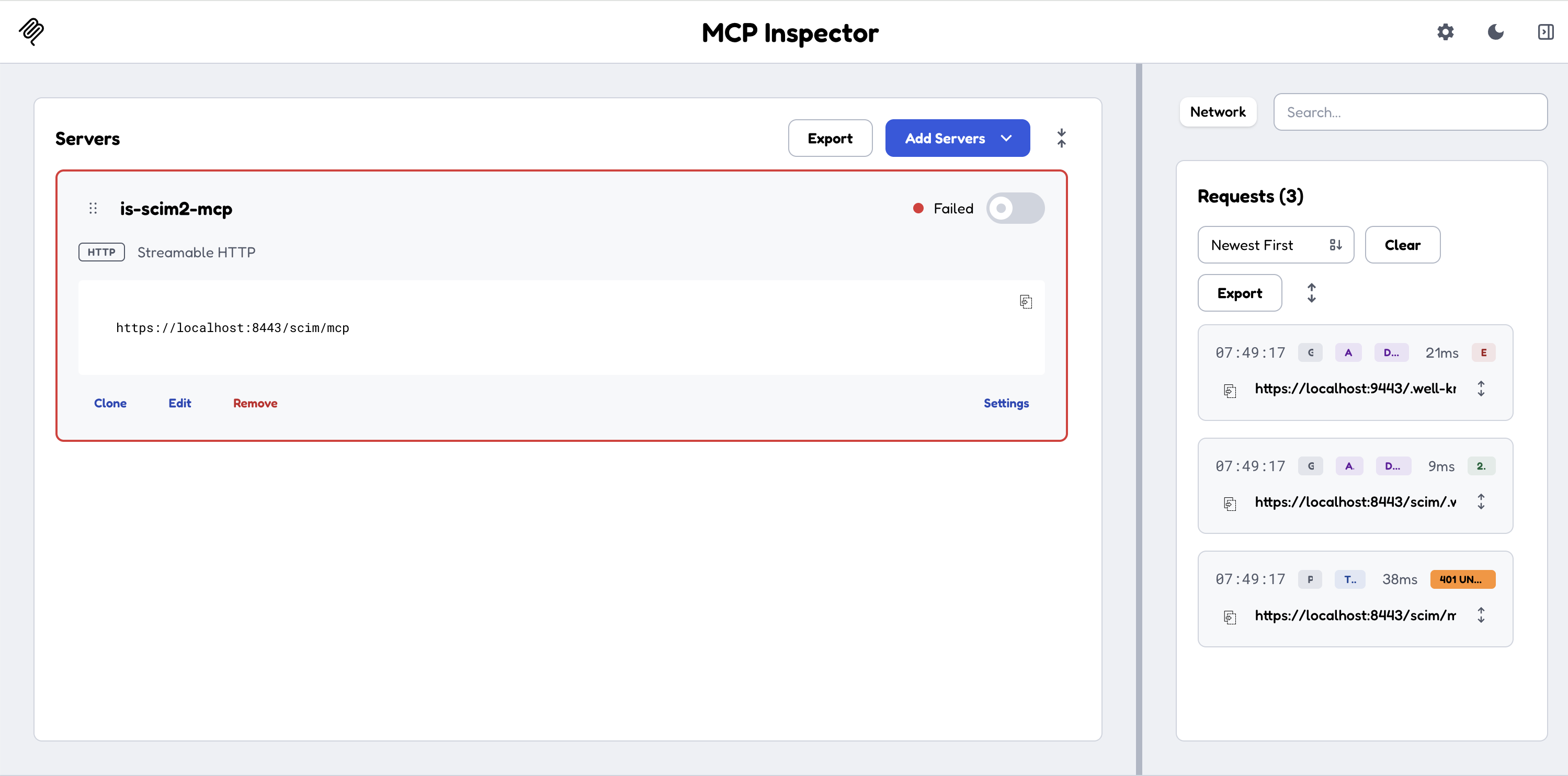Remove the is-scim2-mcp server
This screenshot has width=1568, height=776.
click(255, 403)
